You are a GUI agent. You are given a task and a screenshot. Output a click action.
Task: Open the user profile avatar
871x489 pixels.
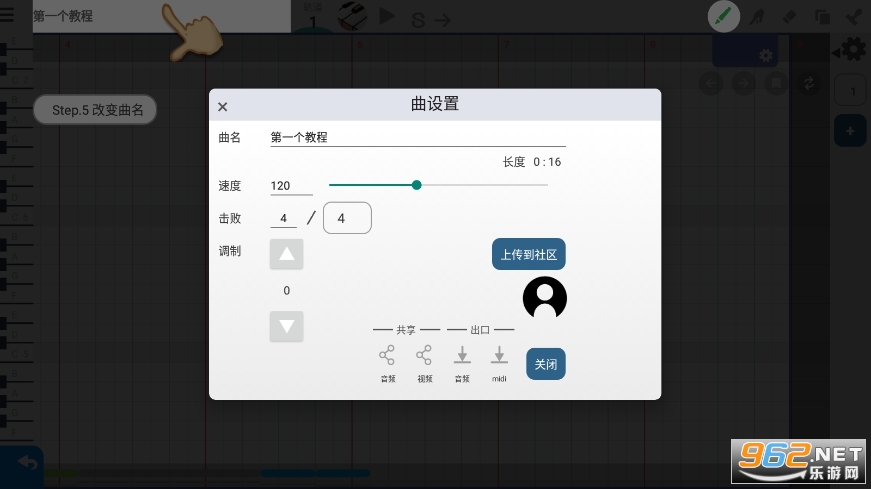[x=545, y=298]
